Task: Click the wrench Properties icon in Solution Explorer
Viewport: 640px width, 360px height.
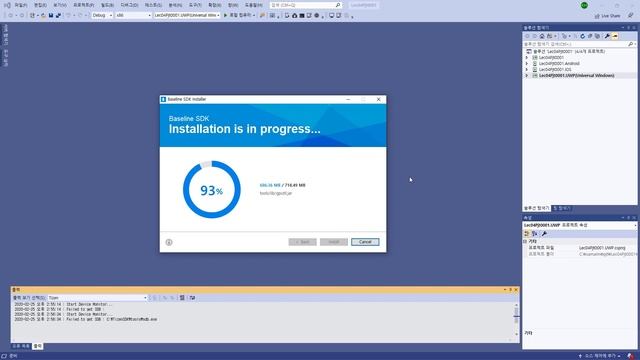Action: (x=607, y=36)
